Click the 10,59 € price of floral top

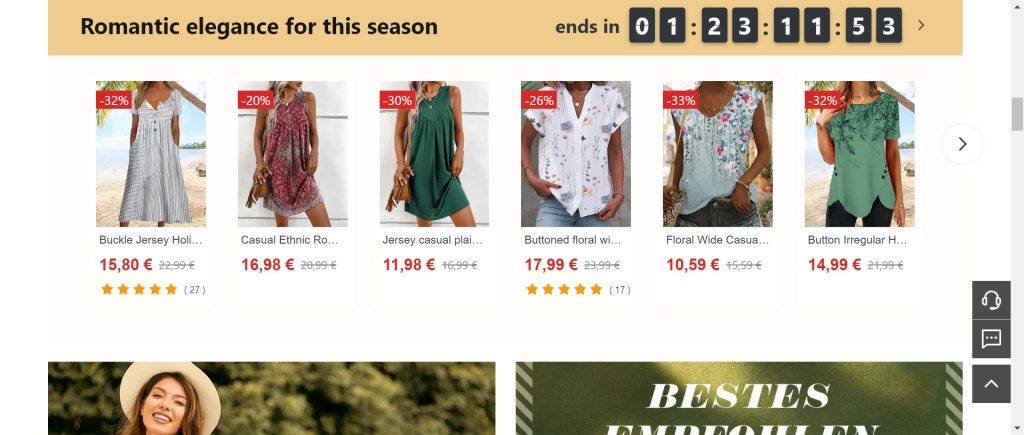pyautogui.click(x=692, y=265)
